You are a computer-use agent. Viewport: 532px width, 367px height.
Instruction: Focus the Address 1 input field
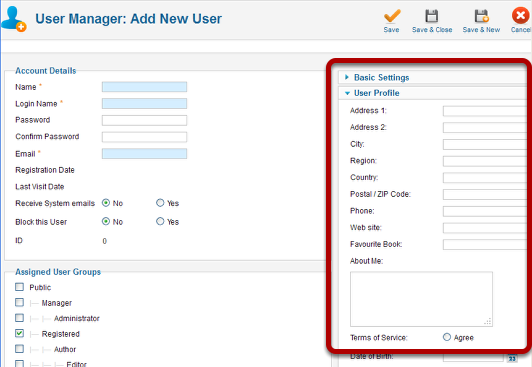pyautogui.click(x=485, y=111)
